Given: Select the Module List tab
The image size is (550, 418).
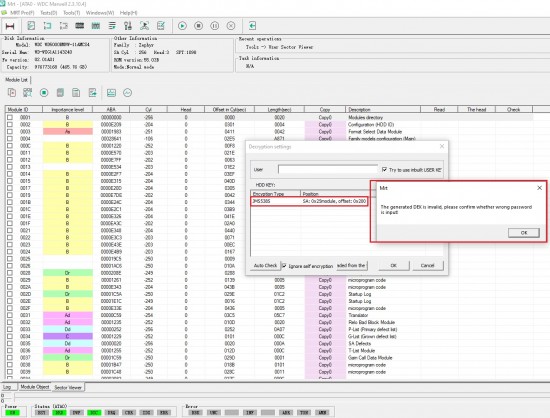Looking at the screenshot, I should coord(16,80).
